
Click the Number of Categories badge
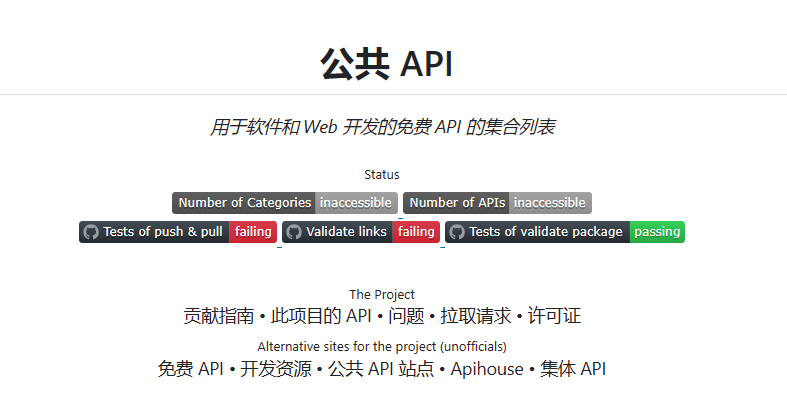(285, 203)
